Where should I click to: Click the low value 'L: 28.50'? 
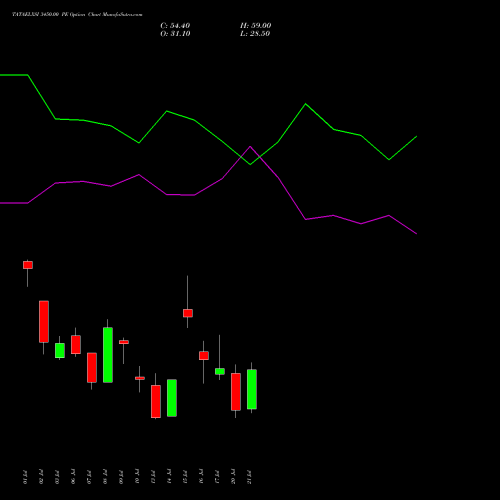[x=255, y=34]
